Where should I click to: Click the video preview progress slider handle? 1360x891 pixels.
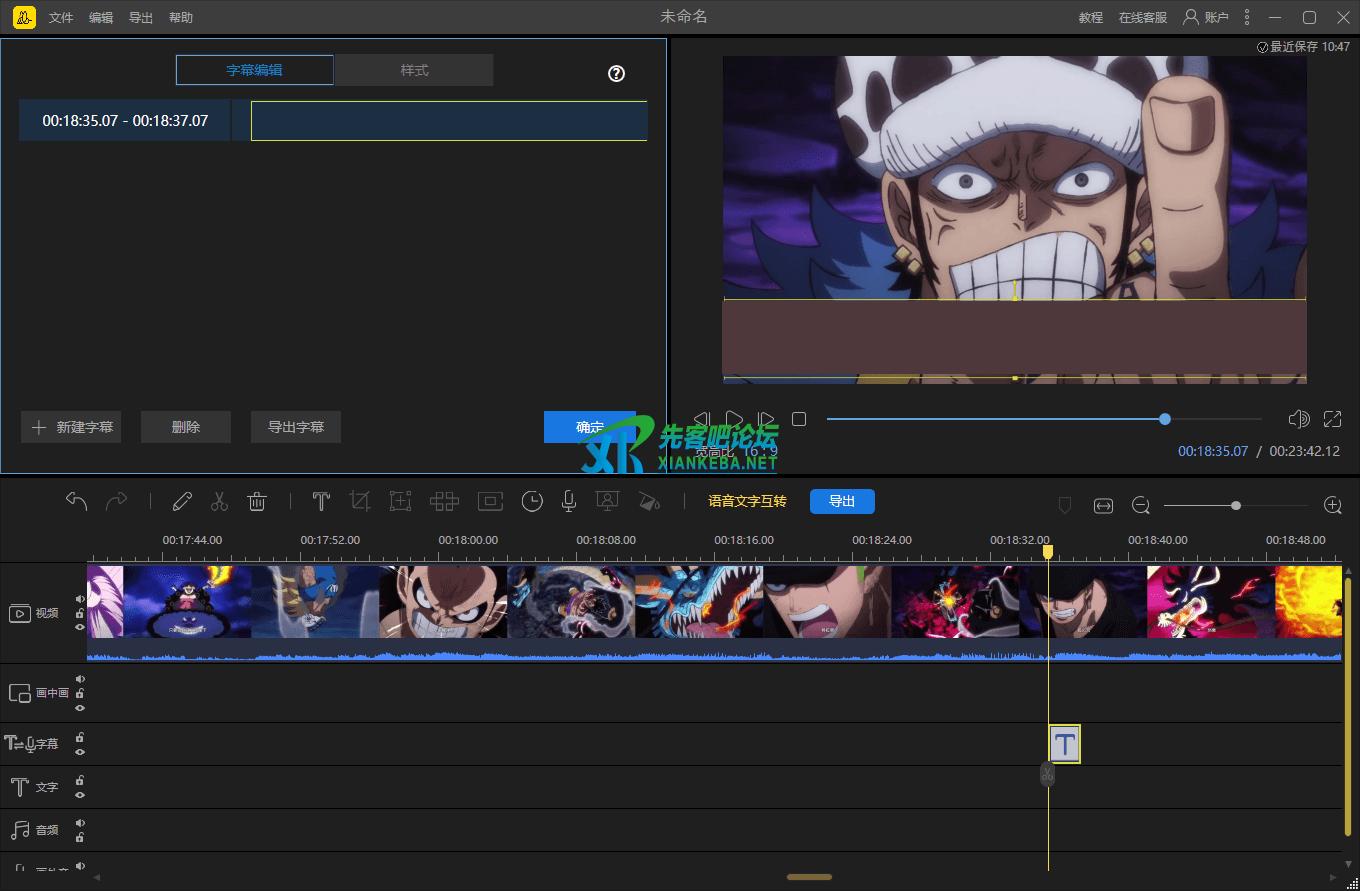click(1165, 419)
